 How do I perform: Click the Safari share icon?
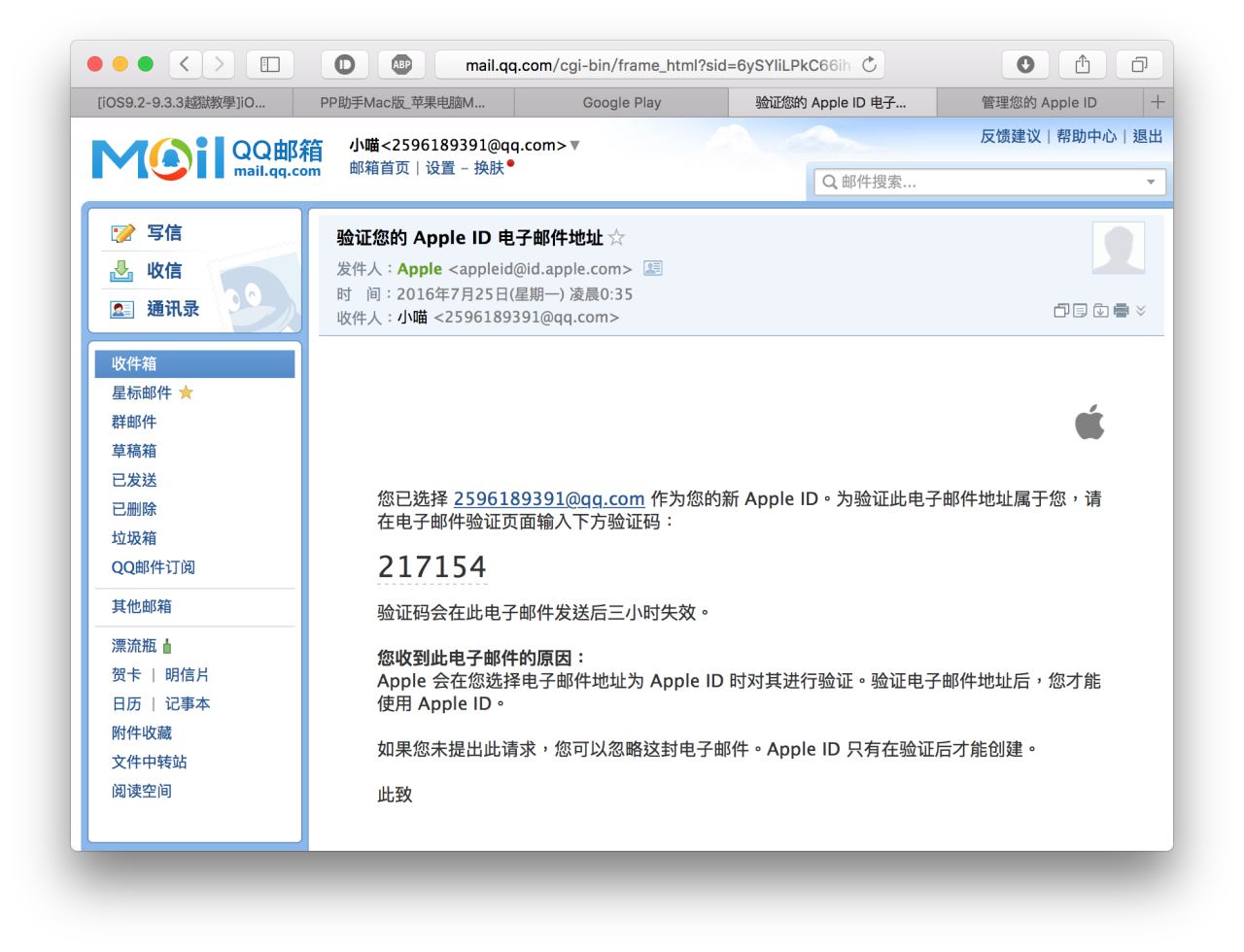click(x=1083, y=65)
